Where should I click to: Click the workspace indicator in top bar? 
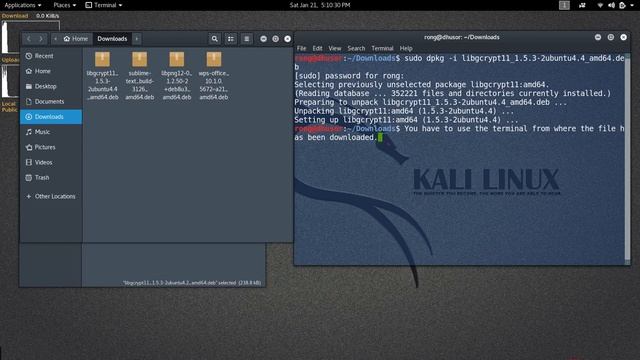tap(564, 5)
